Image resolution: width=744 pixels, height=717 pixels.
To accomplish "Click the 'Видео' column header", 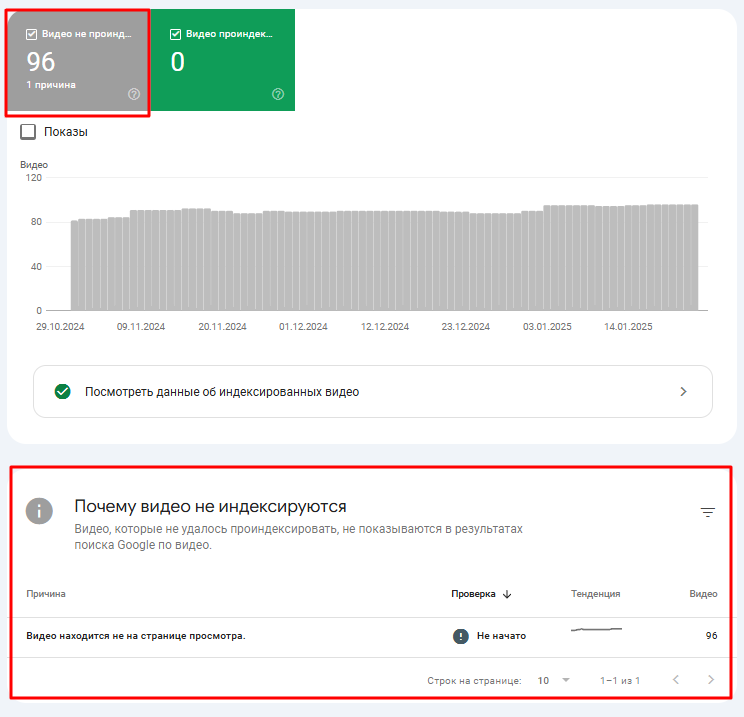I will (x=703, y=594).
